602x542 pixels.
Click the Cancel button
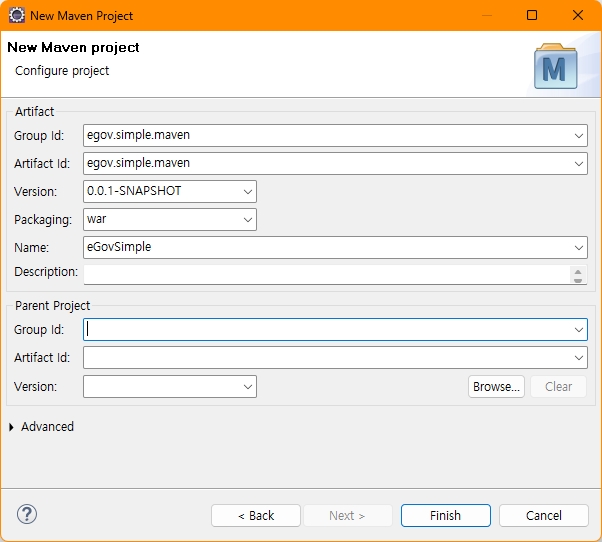(x=544, y=516)
